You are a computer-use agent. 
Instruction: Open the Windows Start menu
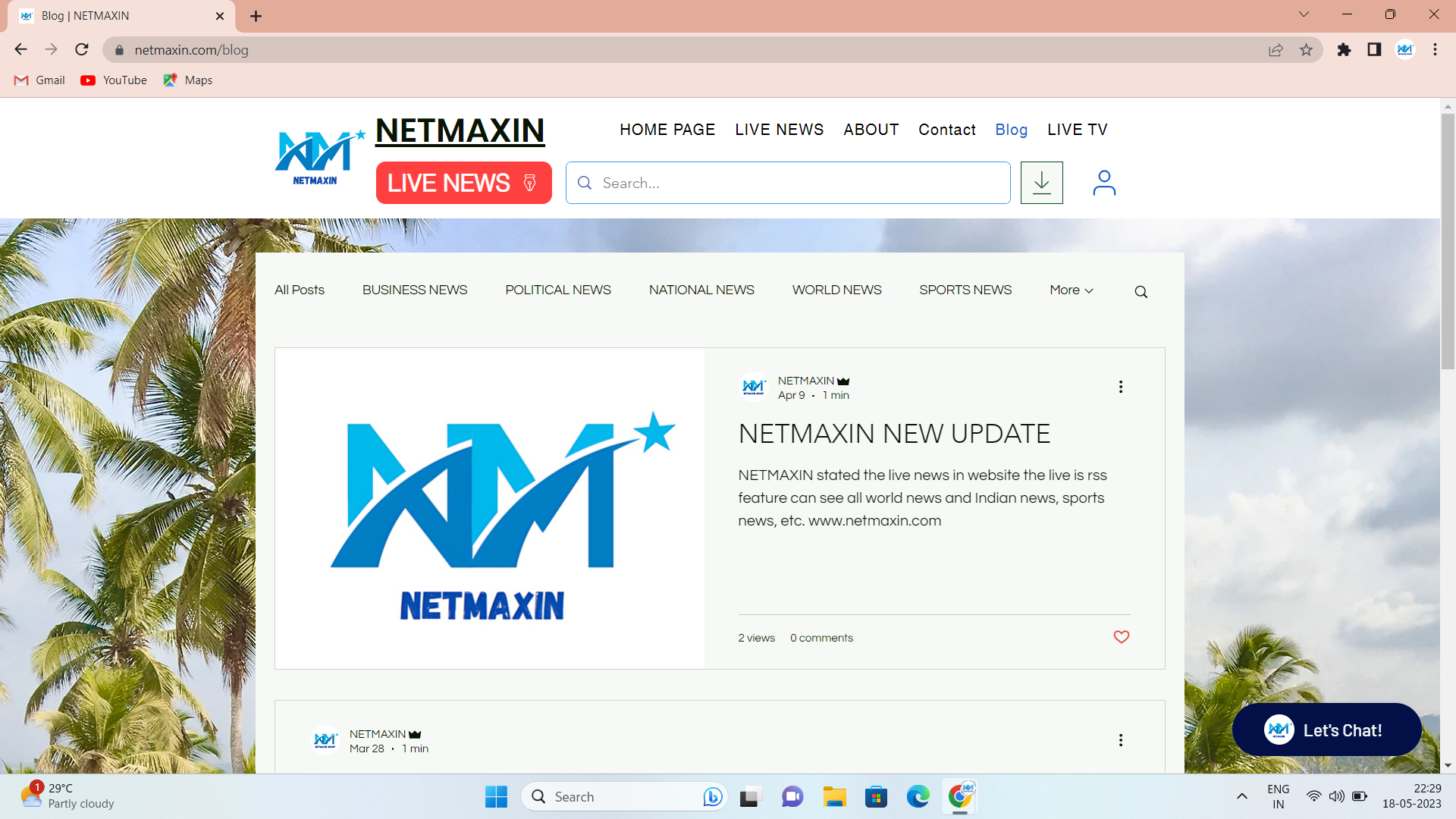coord(496,796)
